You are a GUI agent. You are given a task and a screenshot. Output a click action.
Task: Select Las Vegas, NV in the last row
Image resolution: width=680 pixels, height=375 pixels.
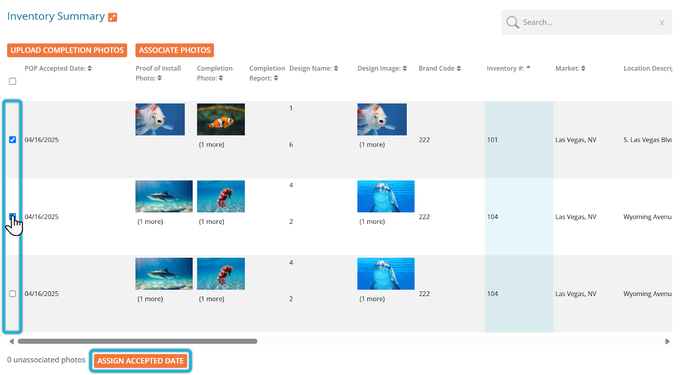576,294
